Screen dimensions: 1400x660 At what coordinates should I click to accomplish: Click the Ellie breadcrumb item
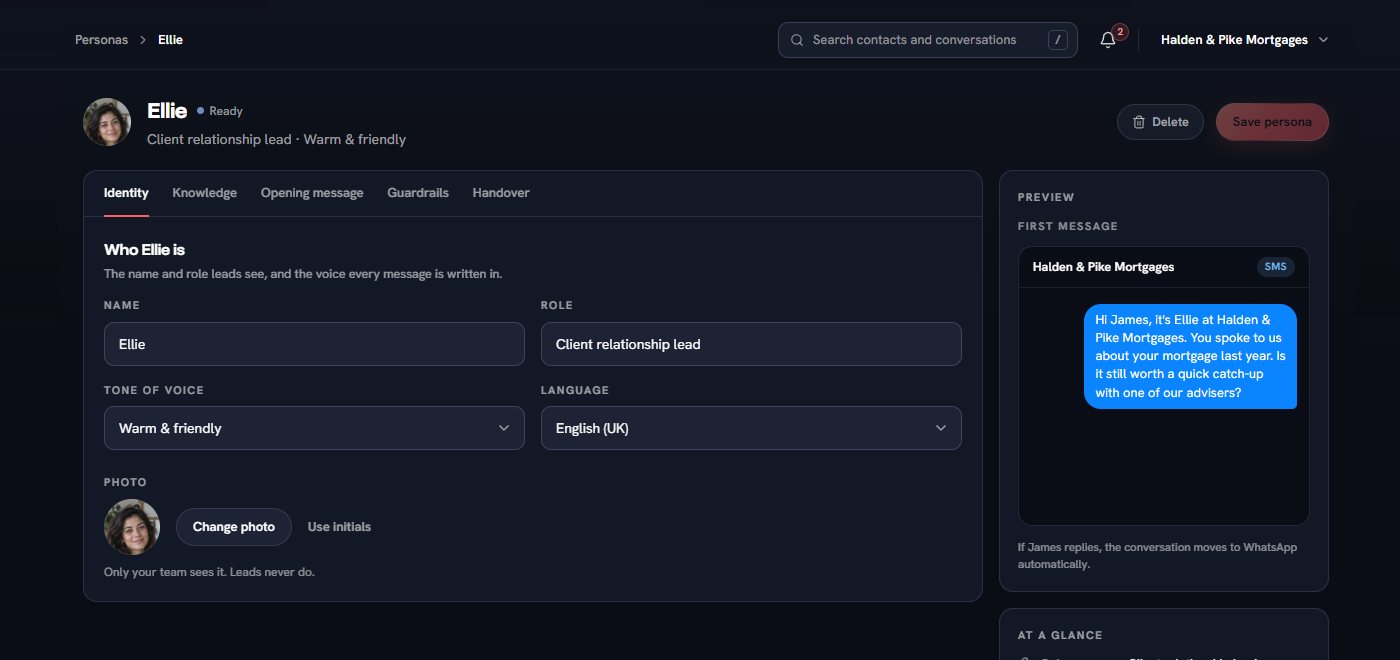pos(170,40)
